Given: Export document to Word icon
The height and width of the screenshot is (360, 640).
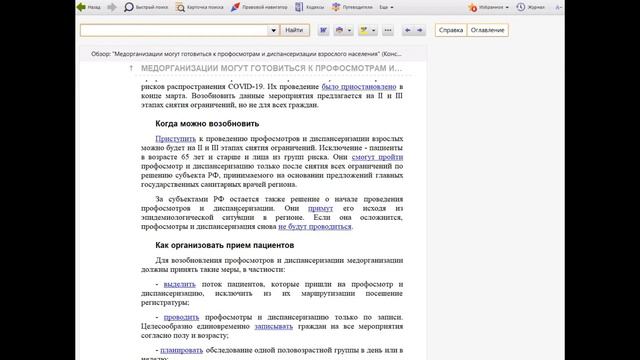Looking at the screenshot, I should (x=323, y=30).
